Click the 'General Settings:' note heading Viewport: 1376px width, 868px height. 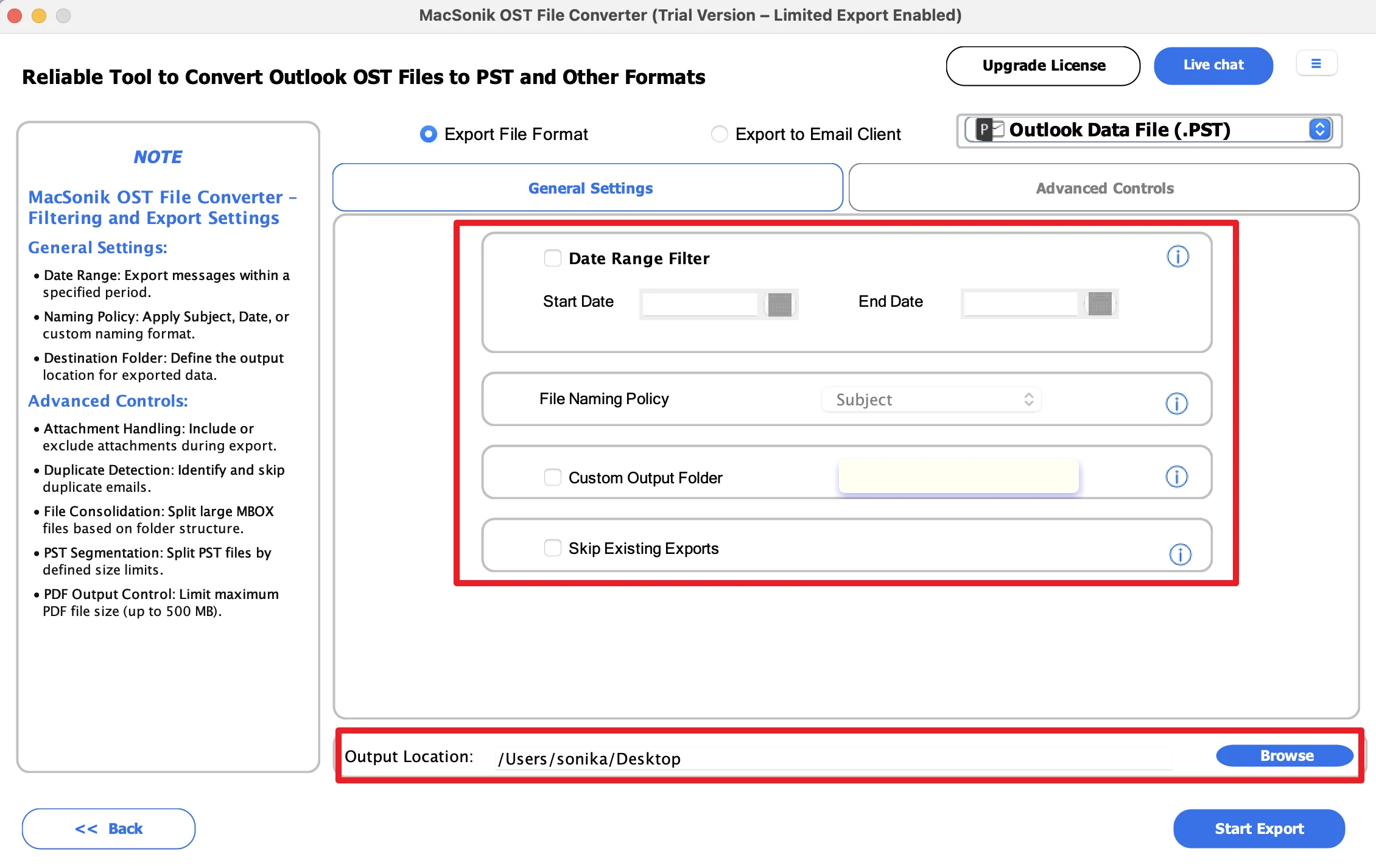pos(97,248)
